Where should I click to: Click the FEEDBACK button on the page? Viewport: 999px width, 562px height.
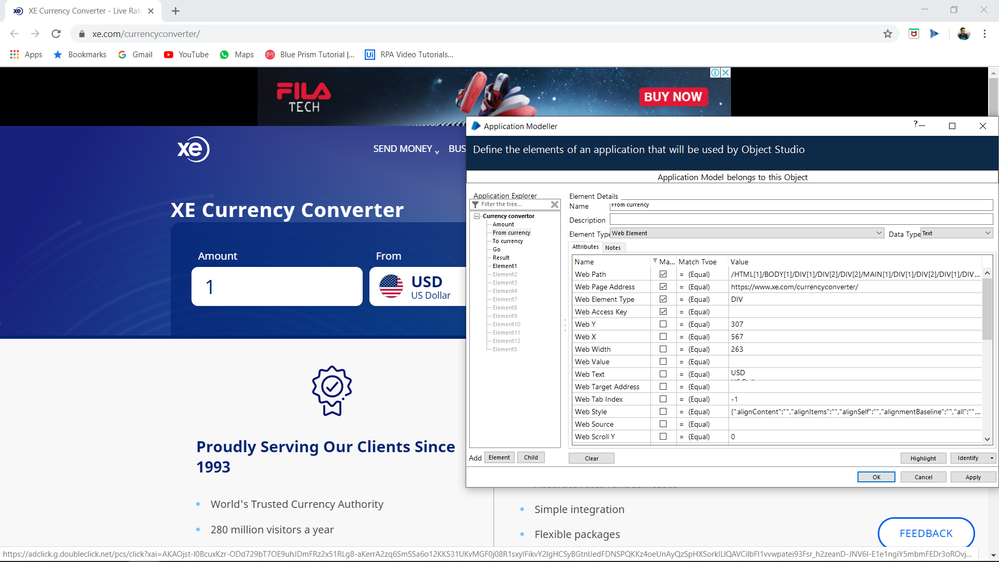pos(926,533)
